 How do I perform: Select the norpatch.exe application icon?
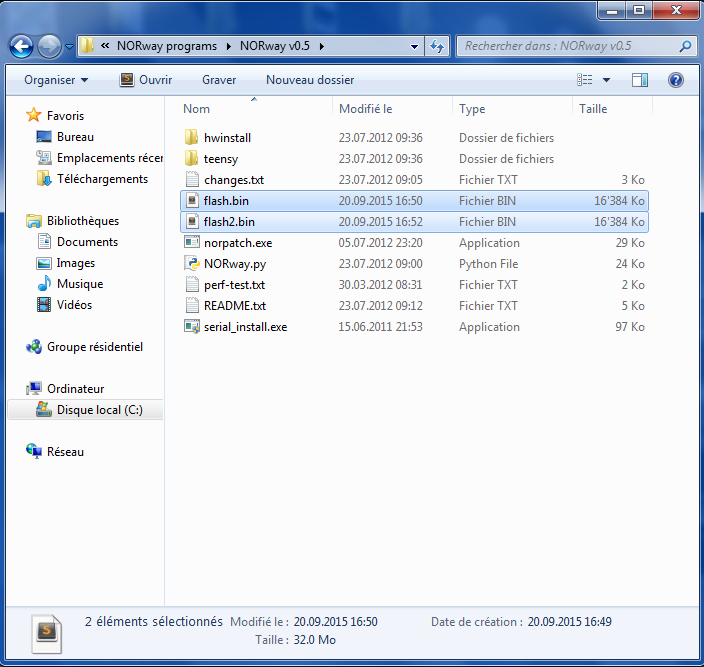[192, 242]
